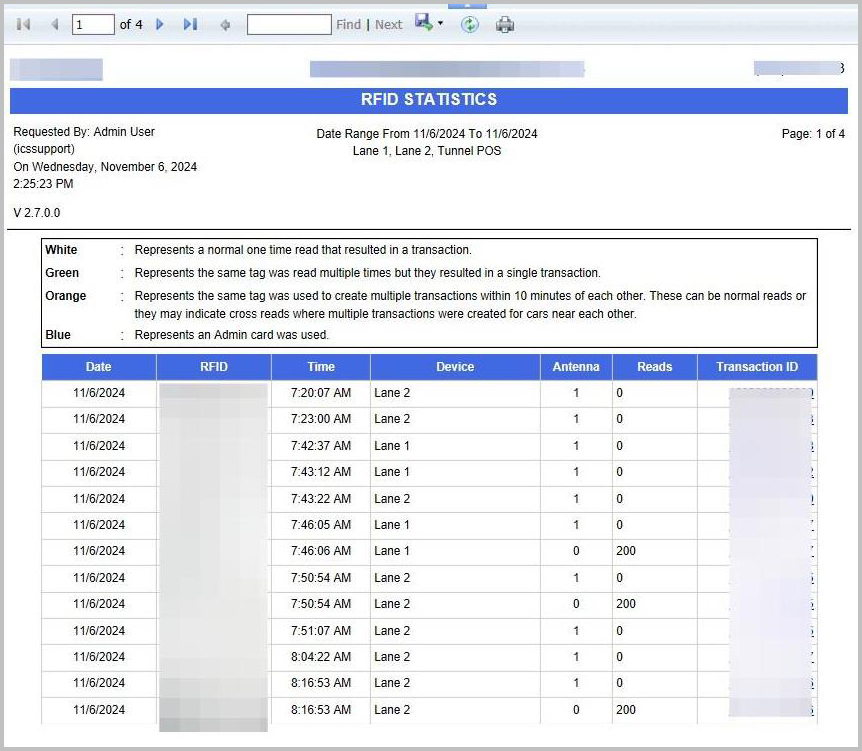Image resolution: width=862 pixels, height=751 pixels.
Task: Click the export report save icon
Action: click(x=423, y=23)
